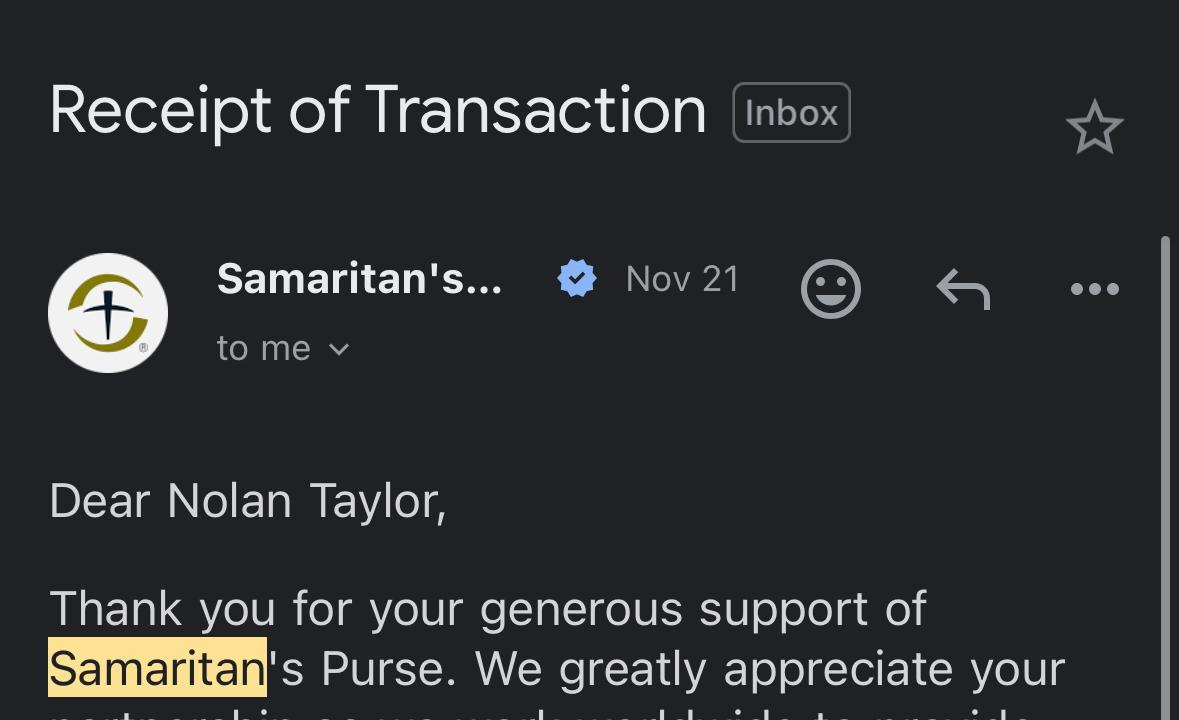Click the "Receipt of Transaction" subject heading

tap(377, 110)
